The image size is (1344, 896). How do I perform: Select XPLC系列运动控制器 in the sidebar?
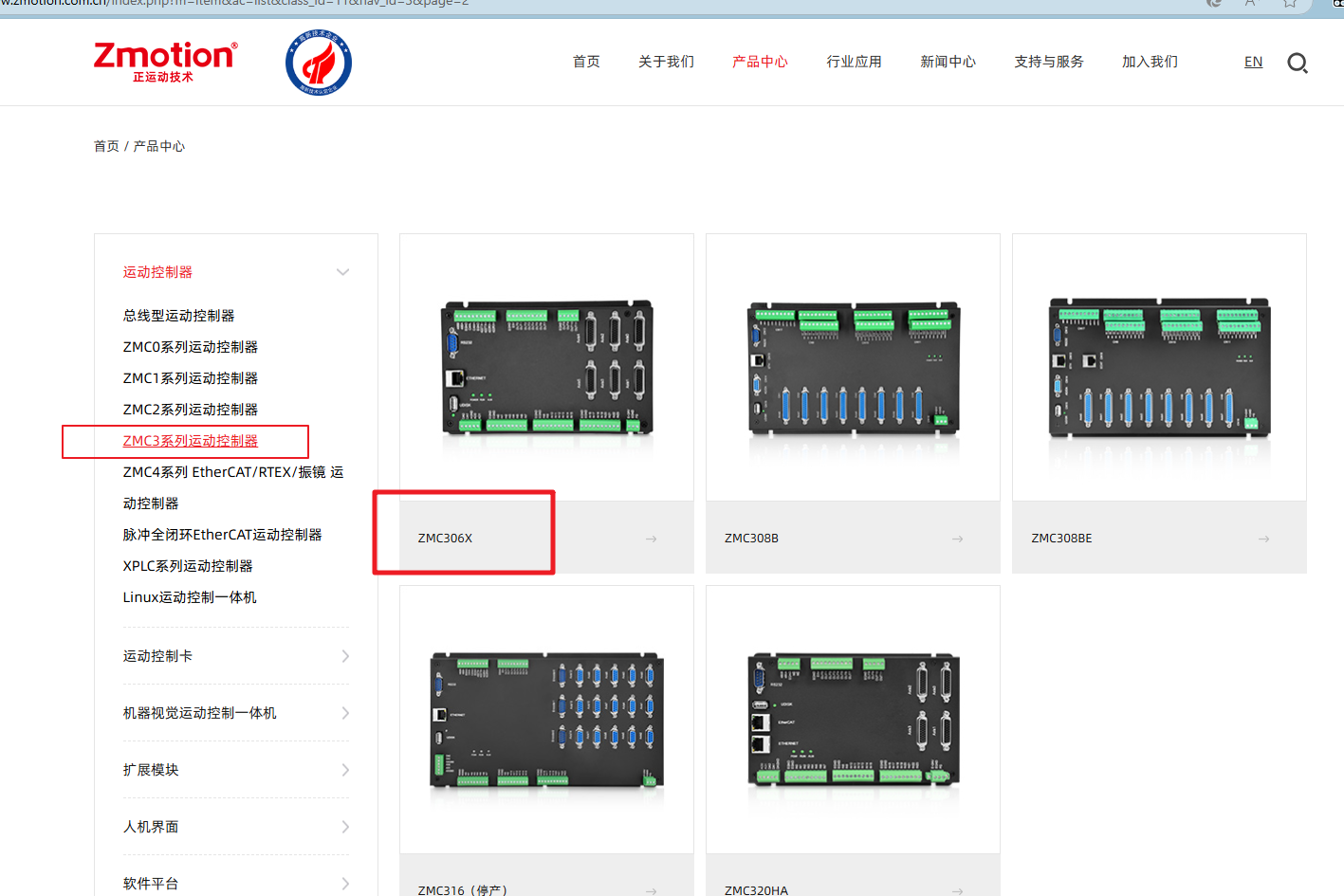click(x=188, y=566)
